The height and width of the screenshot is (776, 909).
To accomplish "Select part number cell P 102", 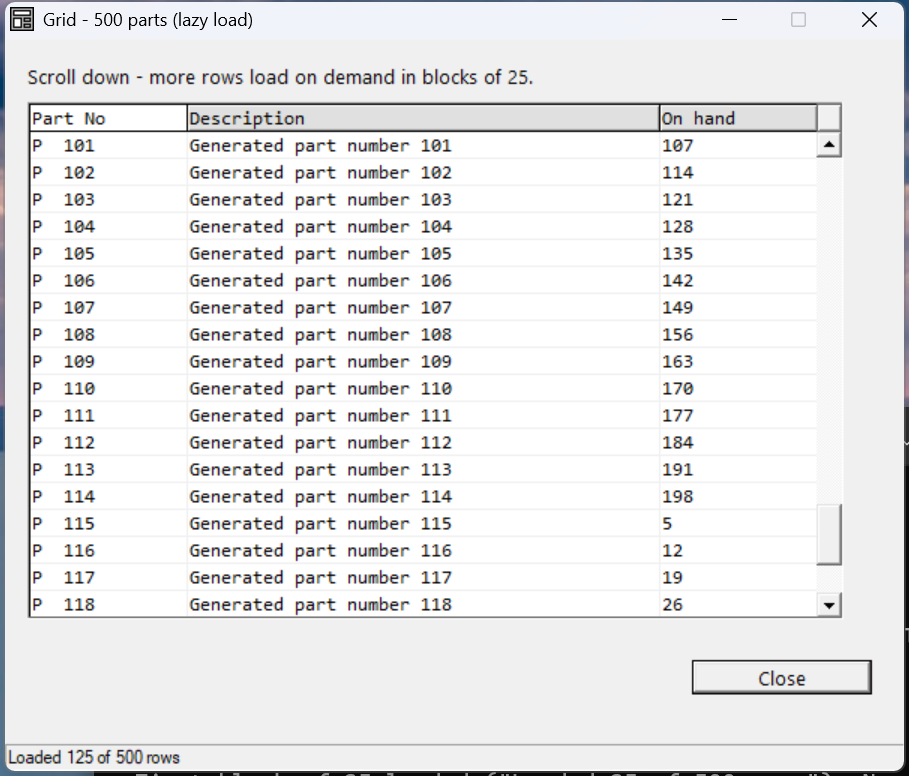I will (x=108, y=173).
